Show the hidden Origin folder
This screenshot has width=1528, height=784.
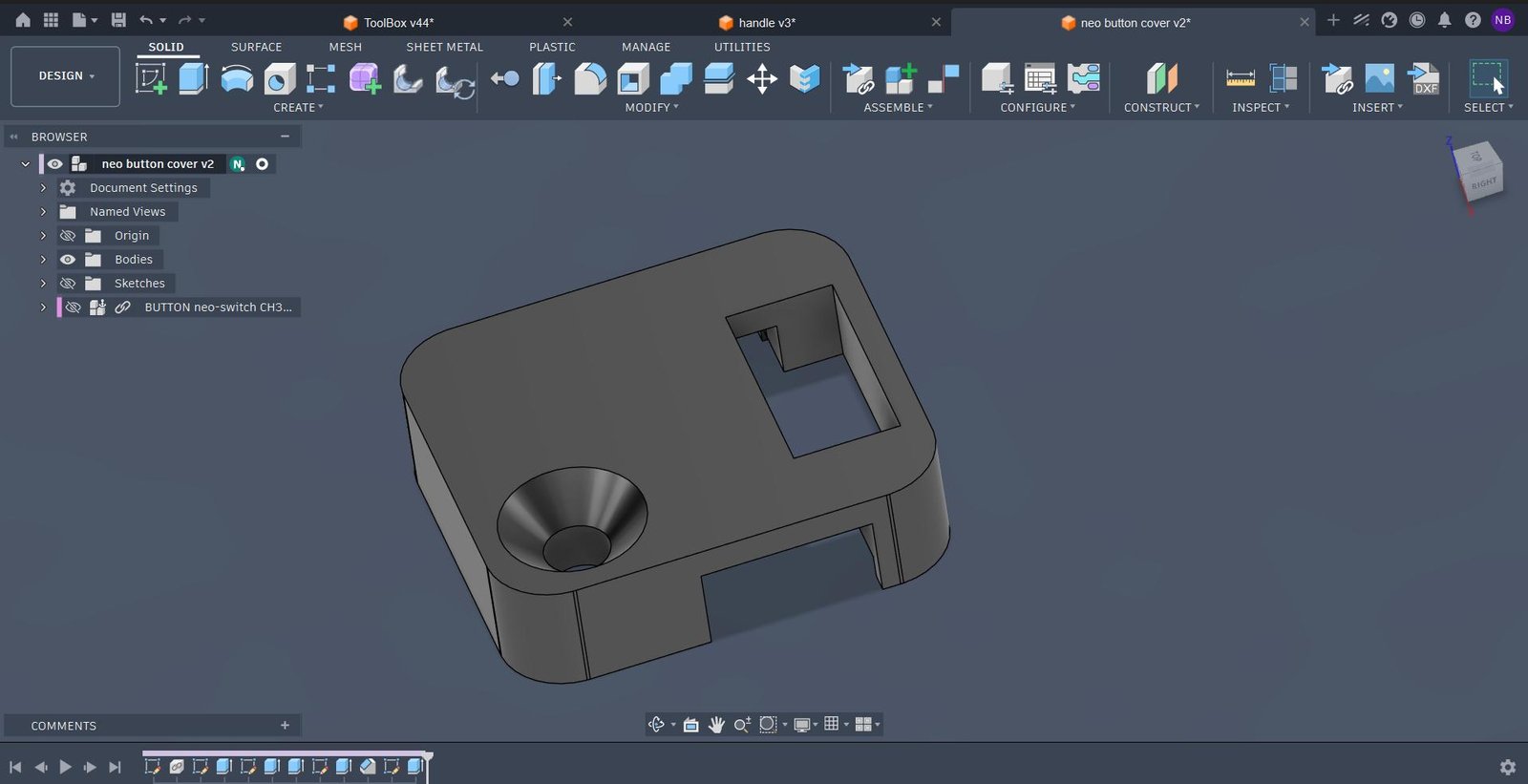[x=68, y=236]
